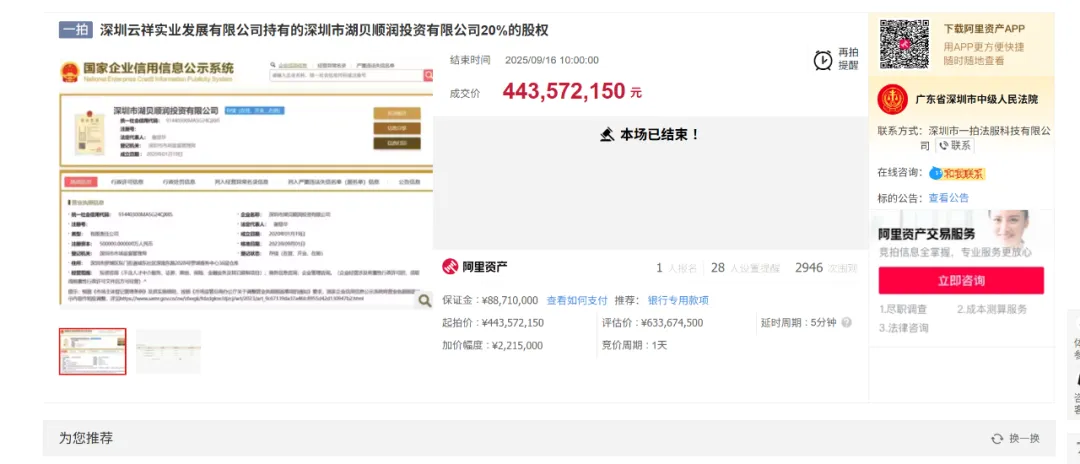Click the appraisal value ¥633,674,500

click(x=672, y=323)
